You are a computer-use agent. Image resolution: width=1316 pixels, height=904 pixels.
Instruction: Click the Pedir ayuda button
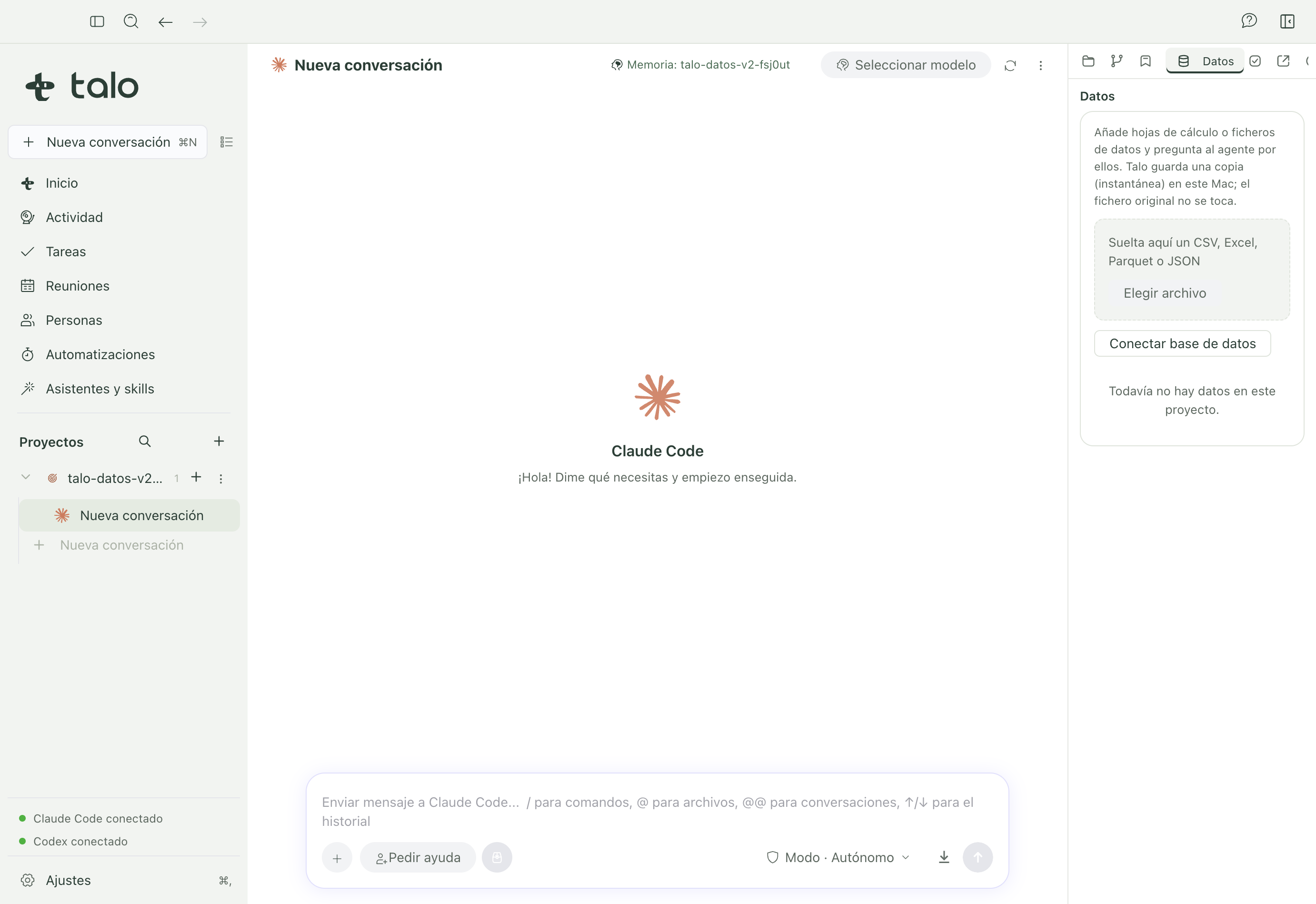pyautogui.click(x=418, y=857)
